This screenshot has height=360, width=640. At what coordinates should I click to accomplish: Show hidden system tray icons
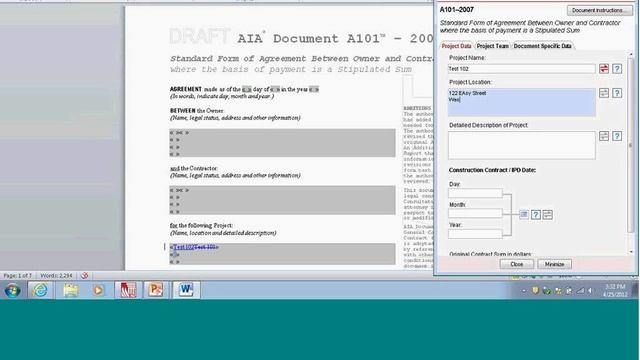point(524,291)
